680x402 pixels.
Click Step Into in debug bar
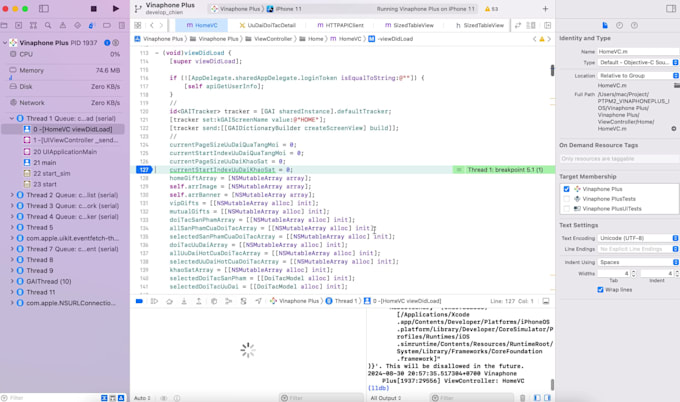click(x=184, y=301)
